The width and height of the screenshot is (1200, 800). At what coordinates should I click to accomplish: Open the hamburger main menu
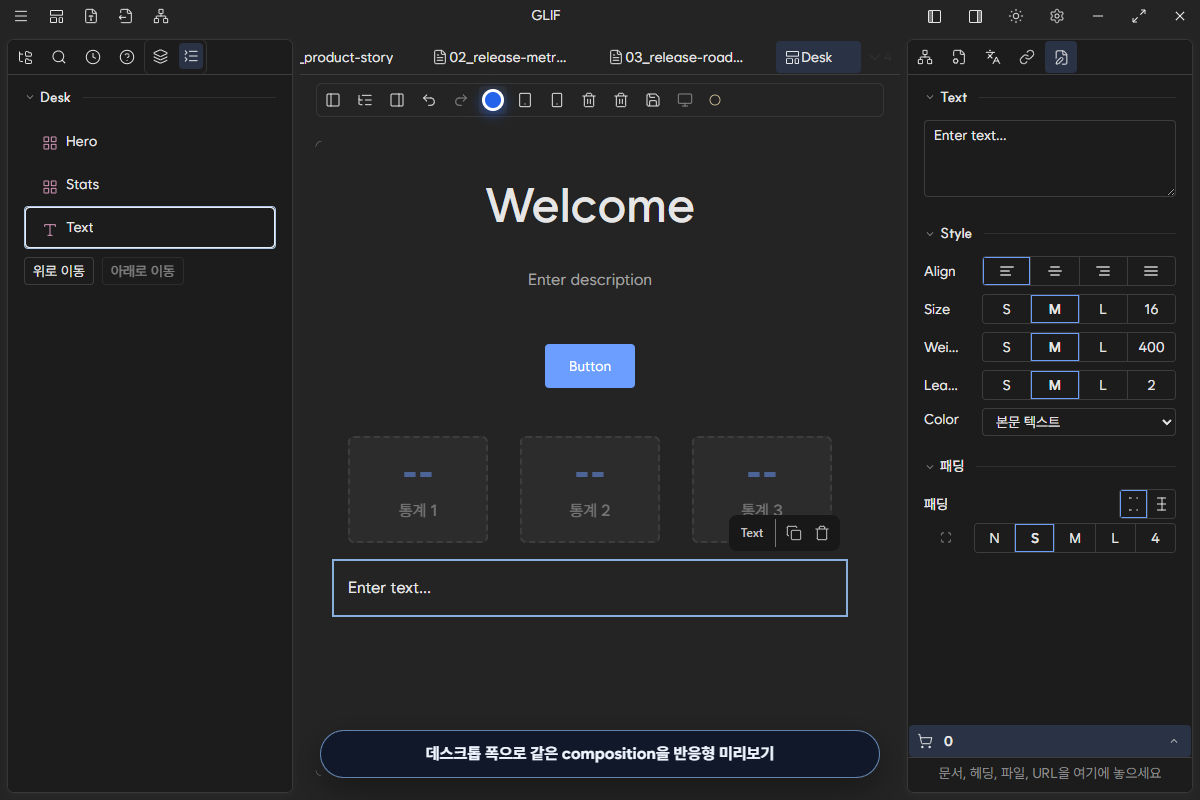tap(21, 16)
